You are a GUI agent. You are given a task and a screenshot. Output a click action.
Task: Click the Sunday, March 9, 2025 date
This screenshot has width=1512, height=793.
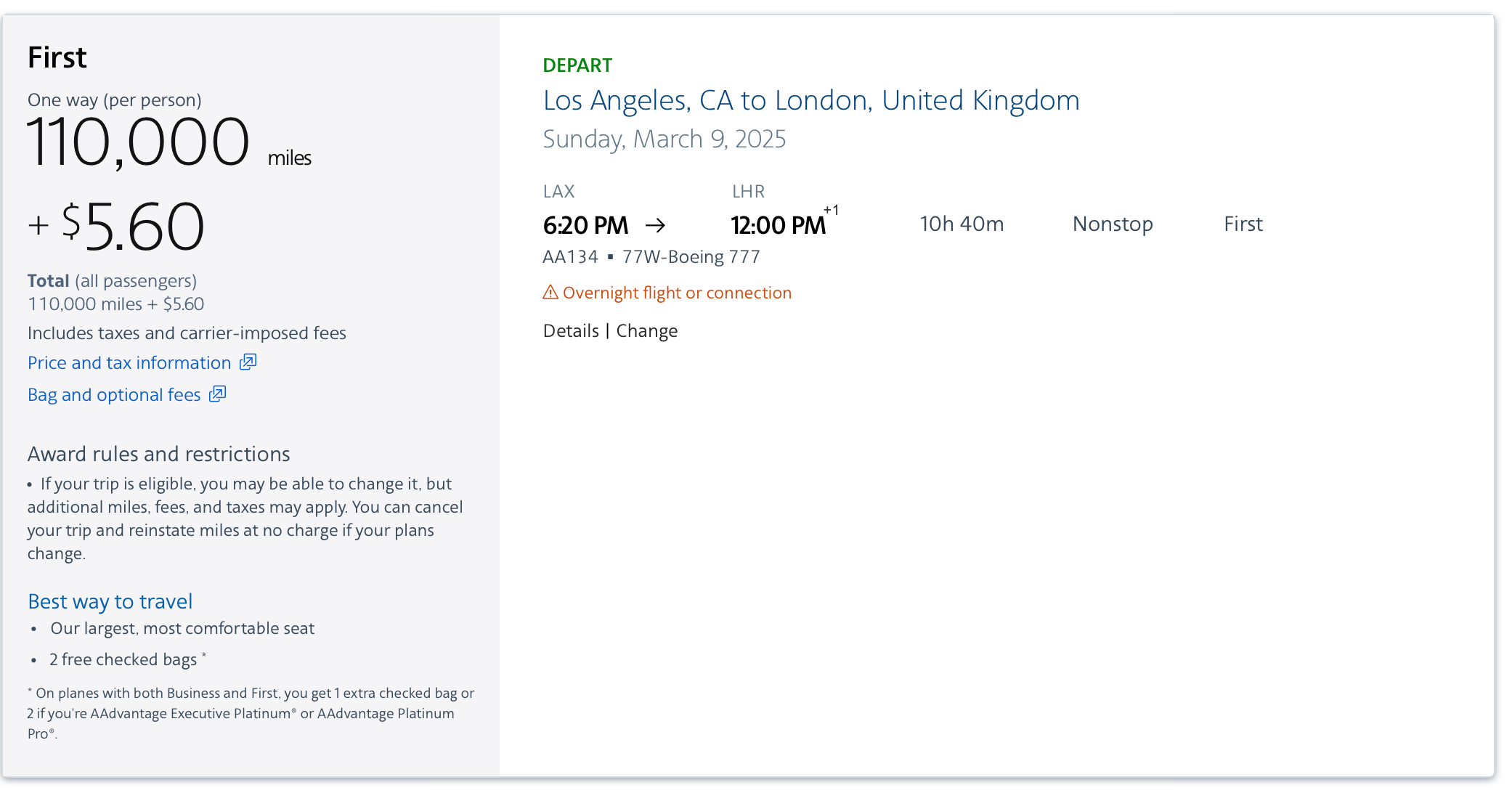point(664,139)
